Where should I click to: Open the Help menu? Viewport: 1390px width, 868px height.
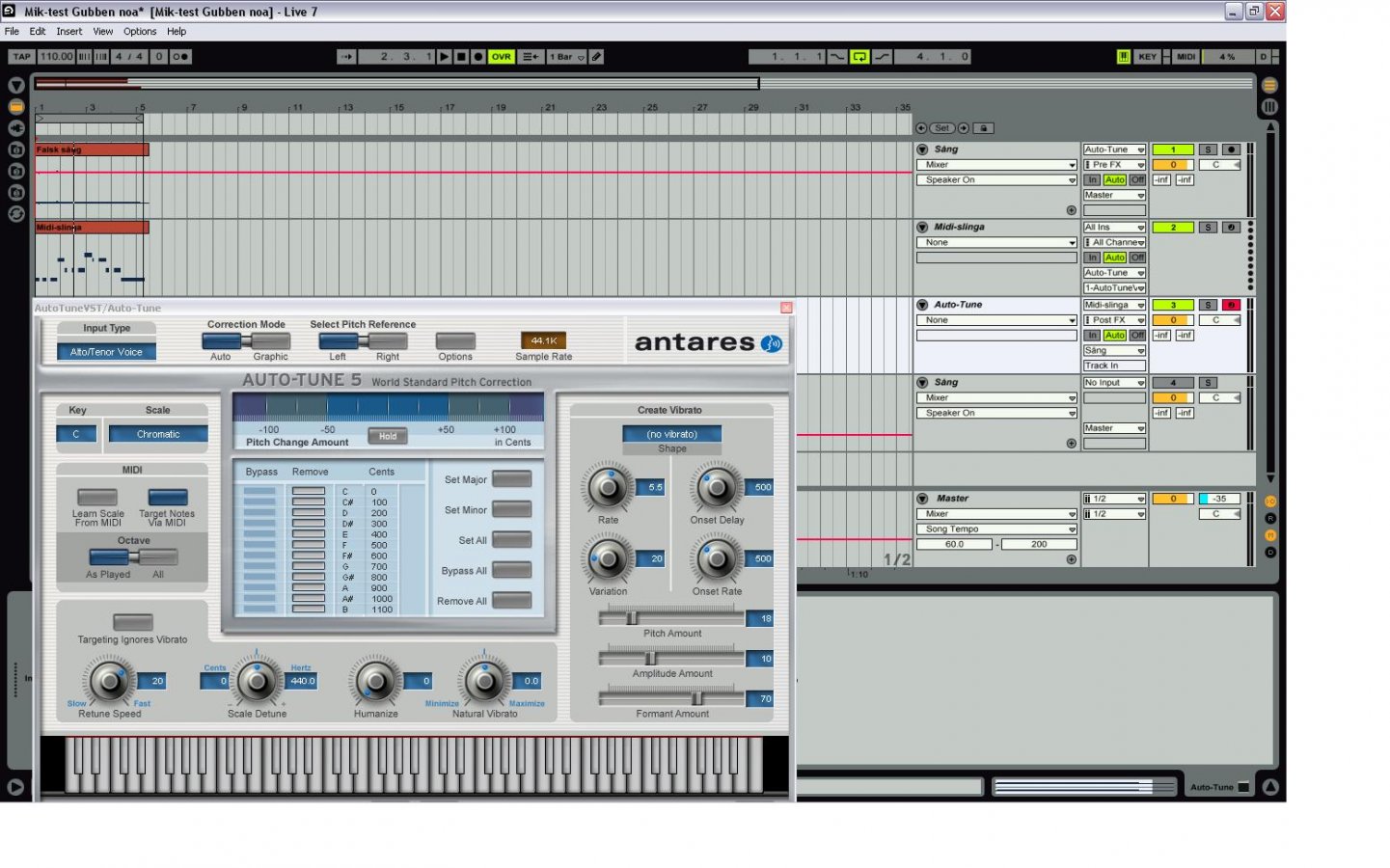(x=177, y=32)
